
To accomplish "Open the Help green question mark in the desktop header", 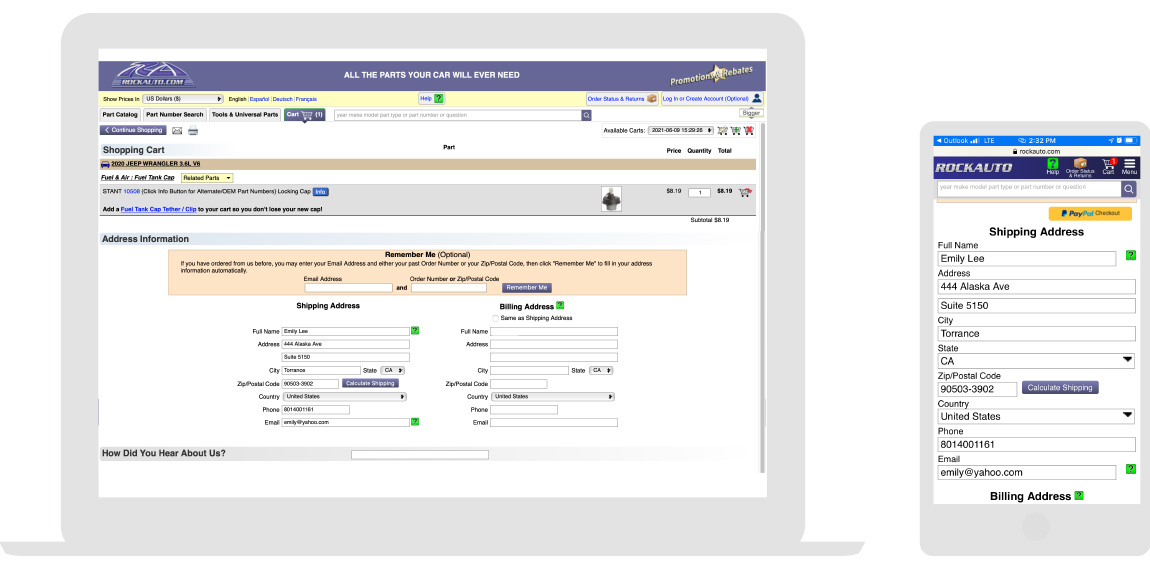I will (439, 98).
